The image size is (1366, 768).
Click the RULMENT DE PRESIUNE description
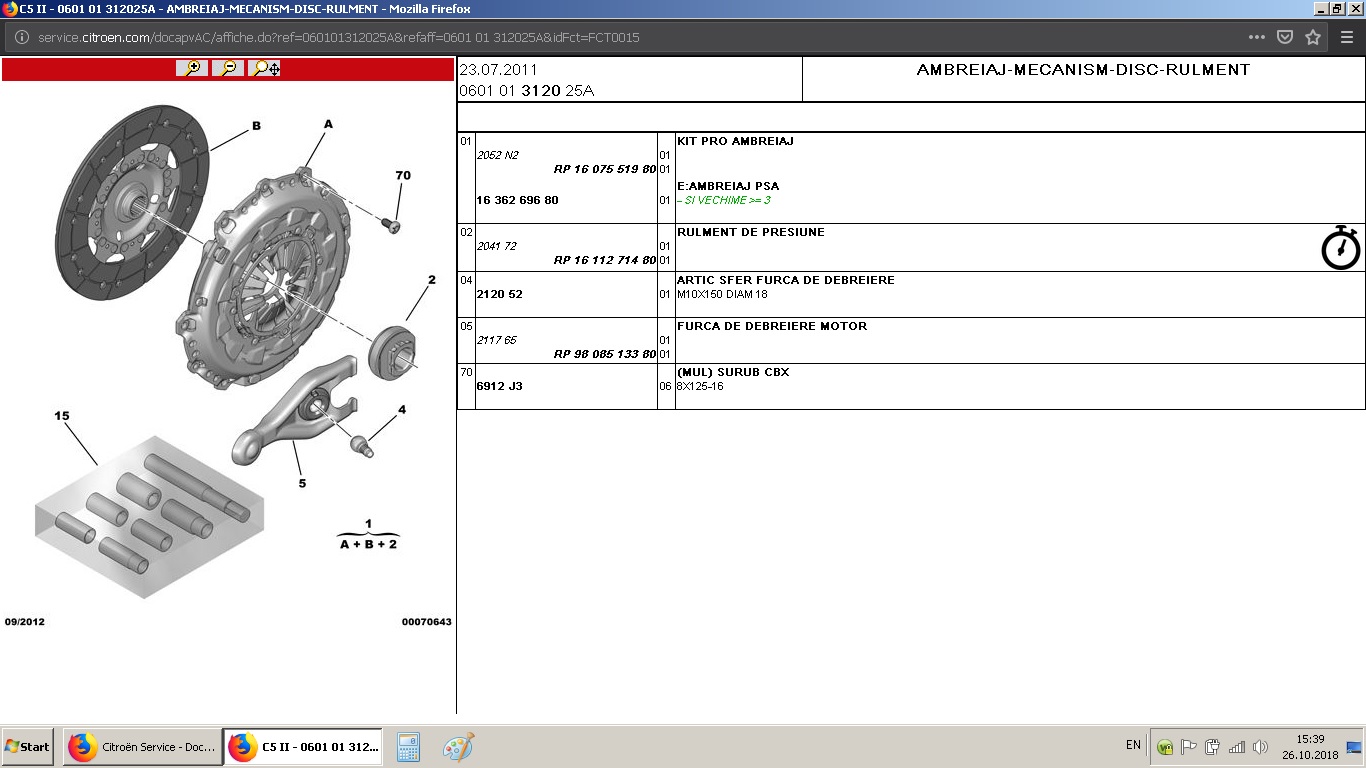pyautogui.click(x=751, y=232)
